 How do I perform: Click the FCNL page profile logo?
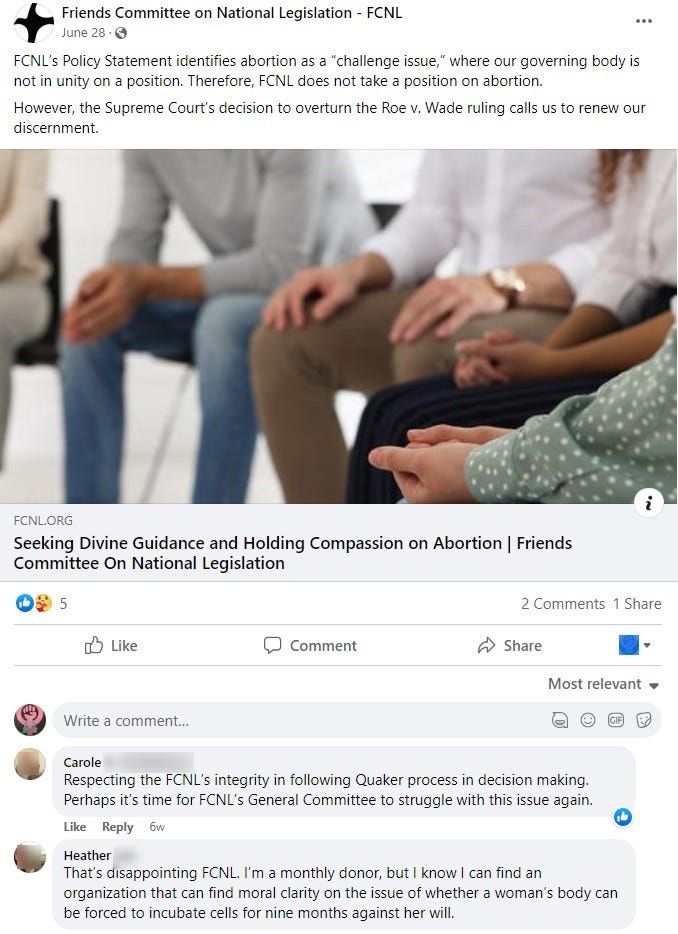point(34,22)
